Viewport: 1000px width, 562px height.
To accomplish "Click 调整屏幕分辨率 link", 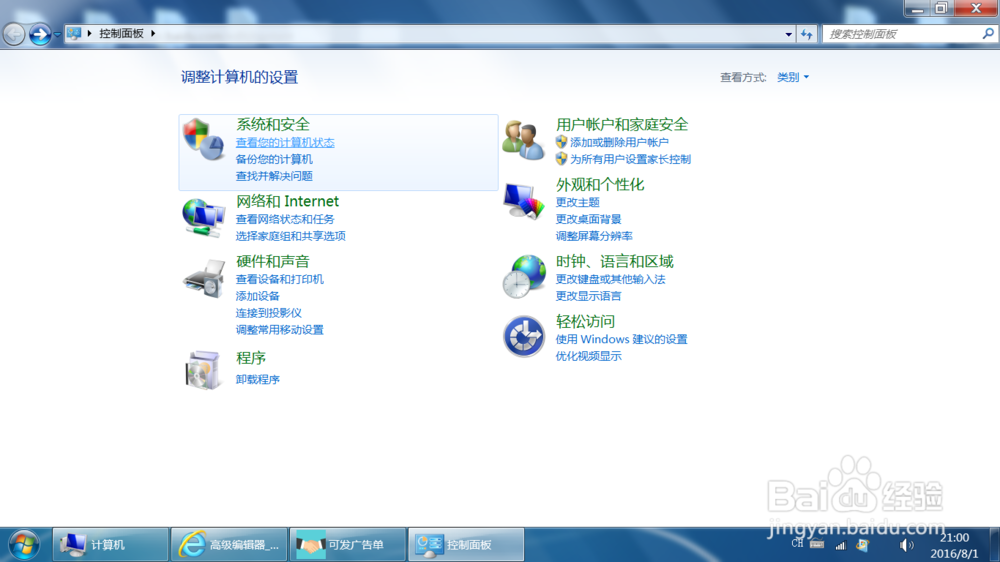I will (594, 235).
